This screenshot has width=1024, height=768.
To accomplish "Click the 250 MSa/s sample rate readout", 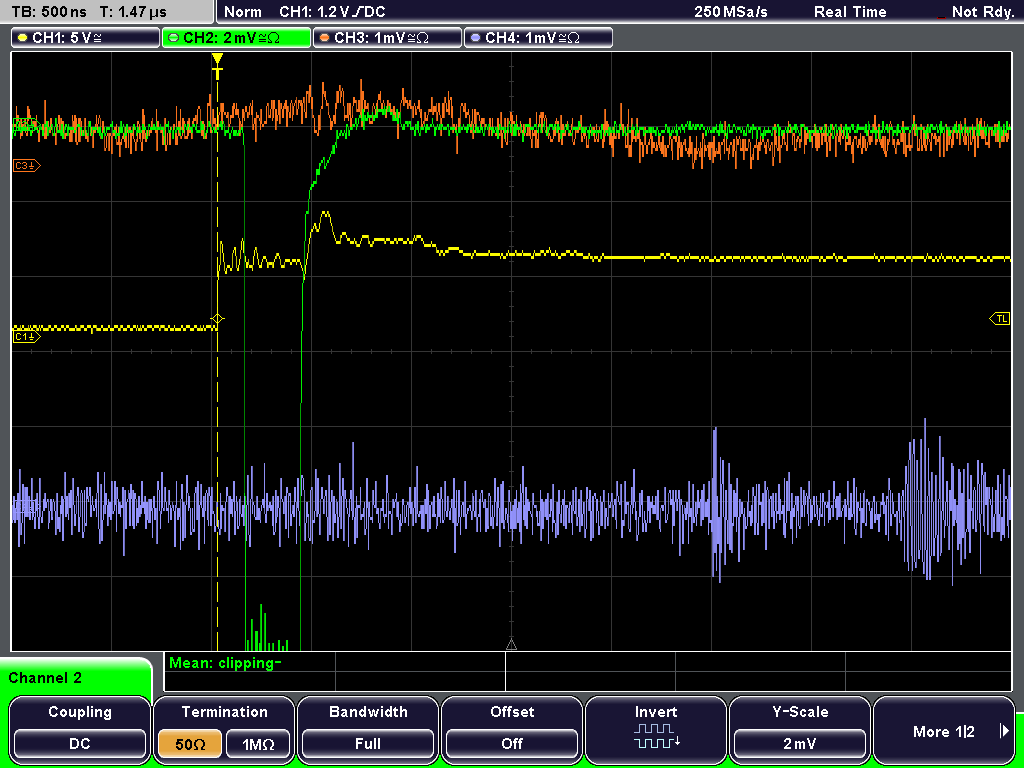I will tap(731, 12).
